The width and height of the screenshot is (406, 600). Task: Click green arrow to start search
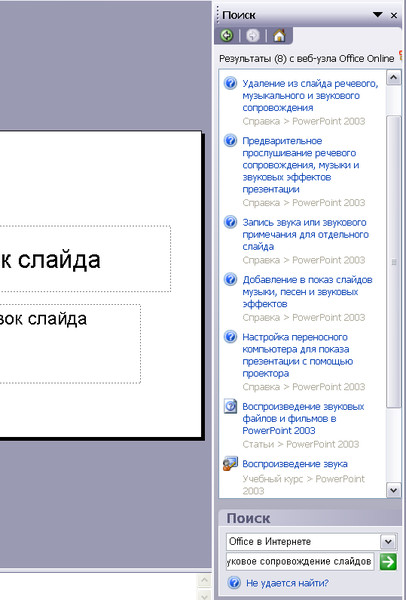click(x=388, y=562)
